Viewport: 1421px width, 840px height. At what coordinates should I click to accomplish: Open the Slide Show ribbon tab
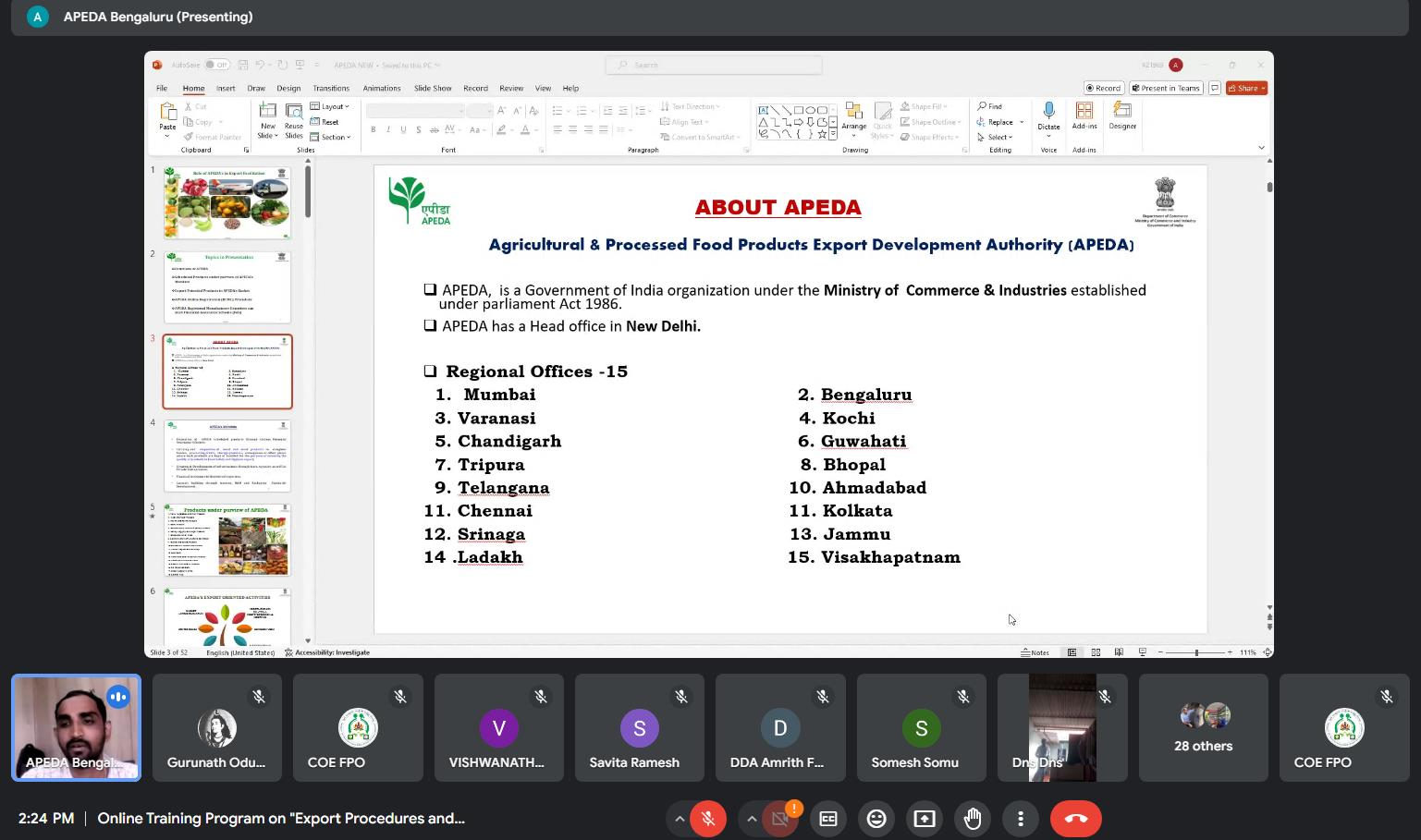click(433, 89)
